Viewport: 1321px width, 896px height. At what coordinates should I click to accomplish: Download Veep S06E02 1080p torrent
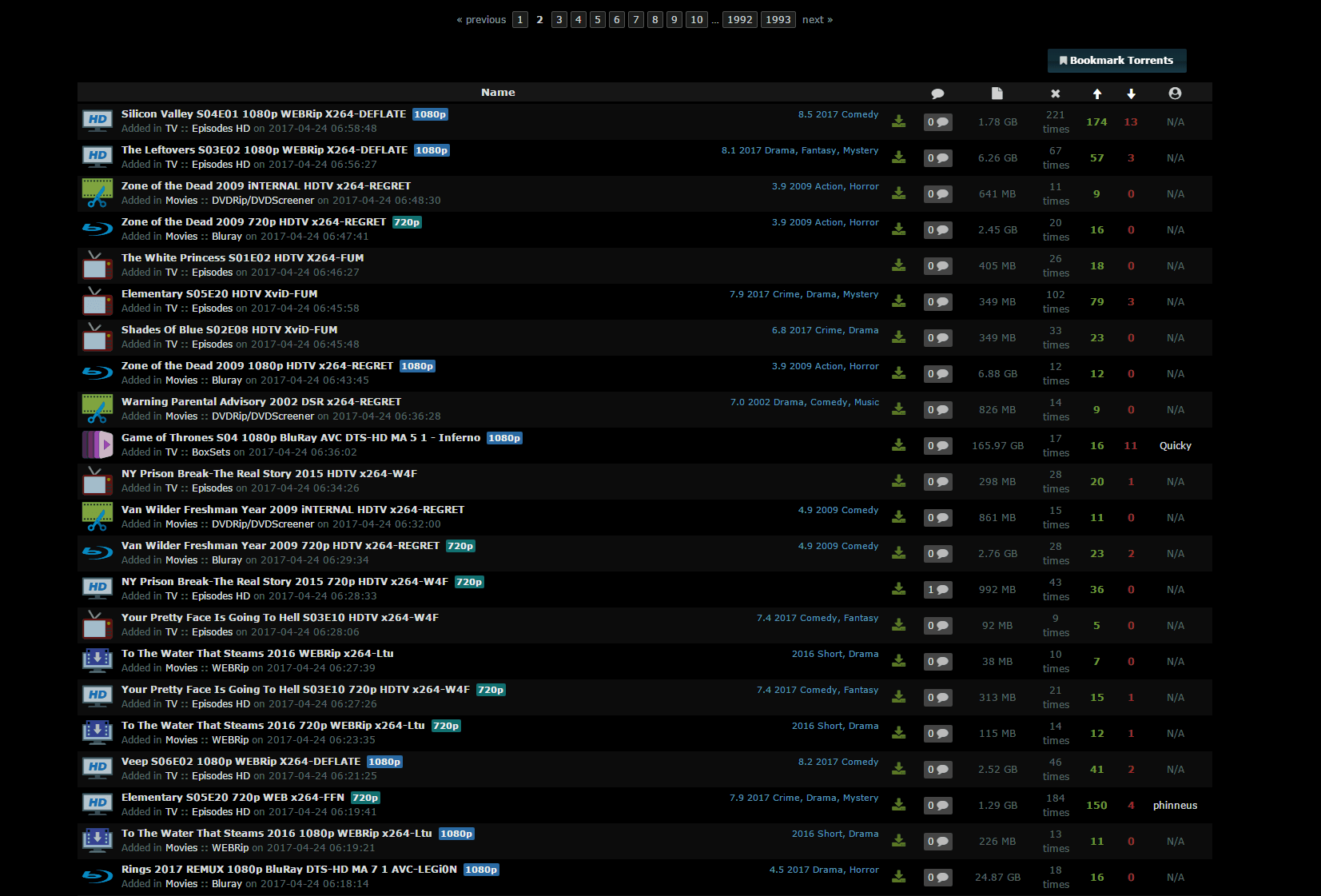point(899,769)
